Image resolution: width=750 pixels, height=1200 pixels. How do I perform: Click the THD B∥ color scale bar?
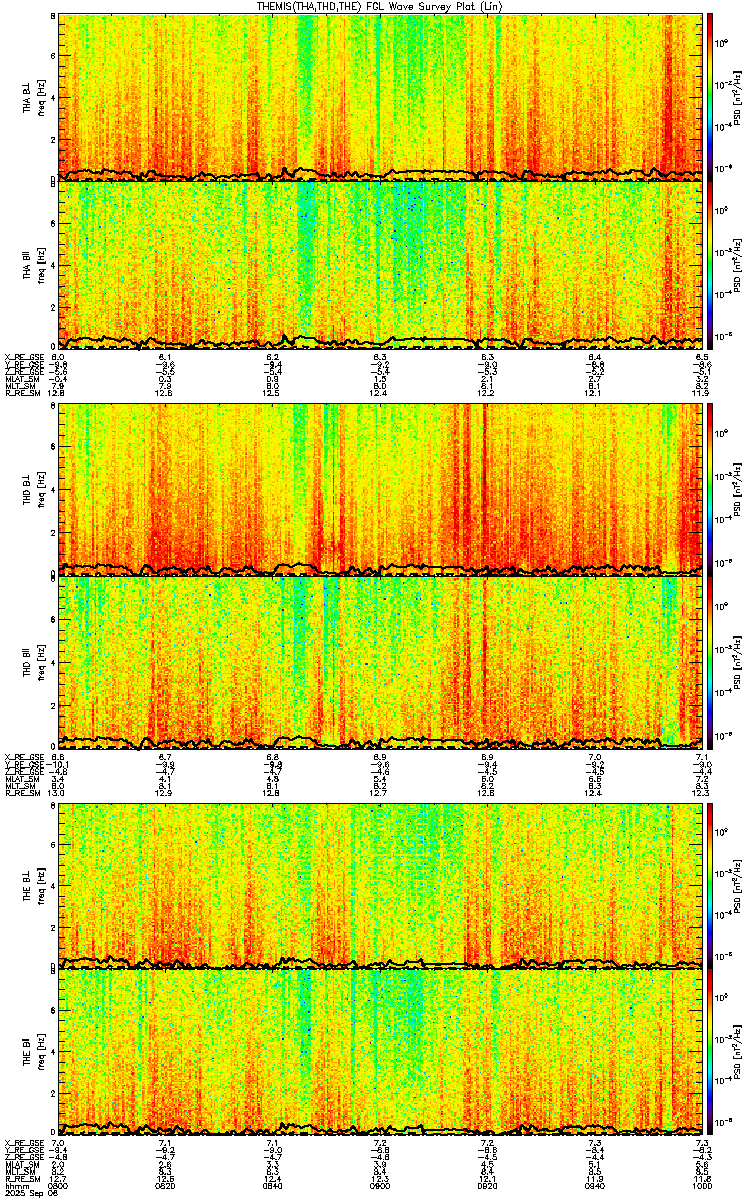click(x=710, y=661)
